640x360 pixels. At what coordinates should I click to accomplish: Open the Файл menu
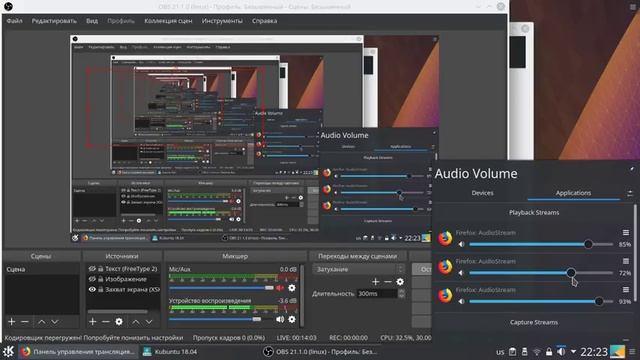[x=14, y=21]
